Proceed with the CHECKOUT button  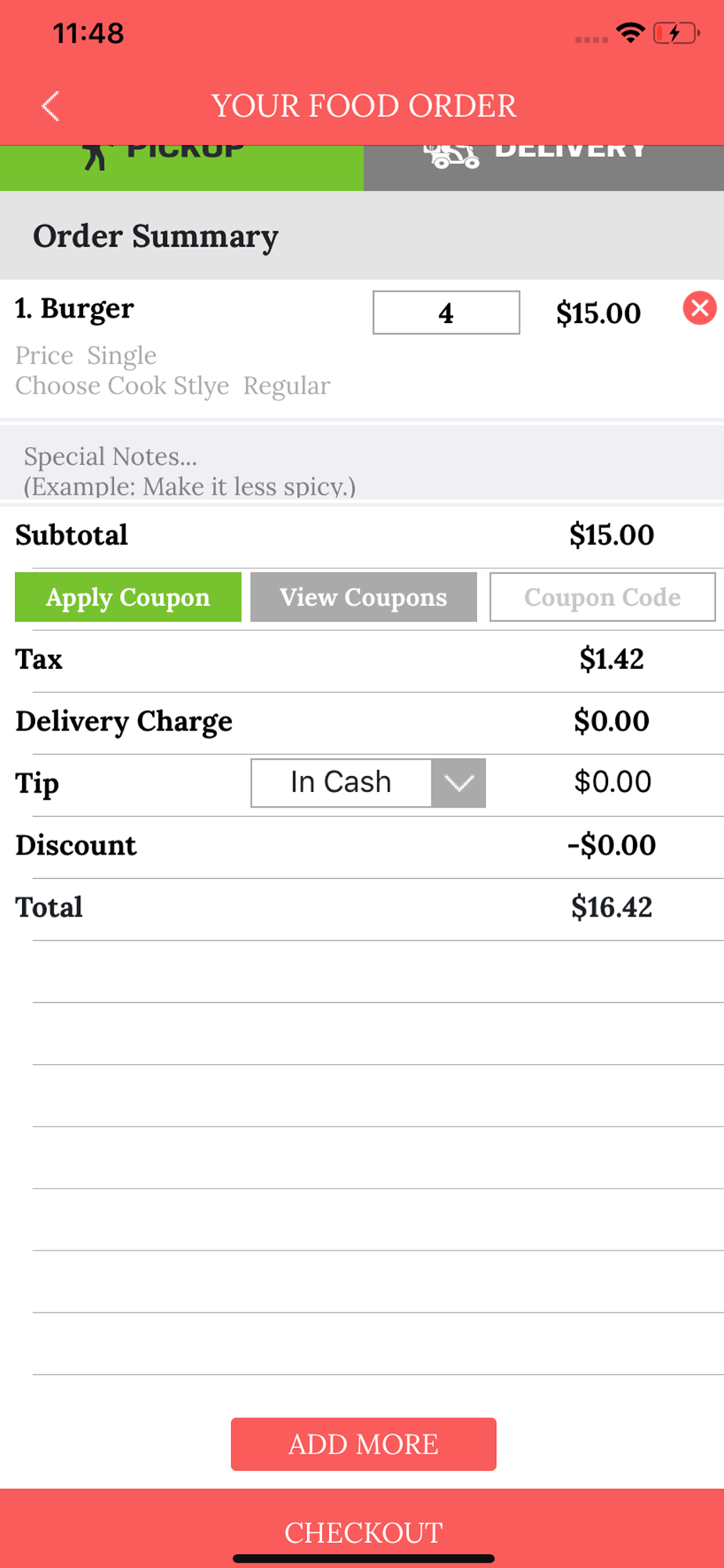click(363, 1531)
